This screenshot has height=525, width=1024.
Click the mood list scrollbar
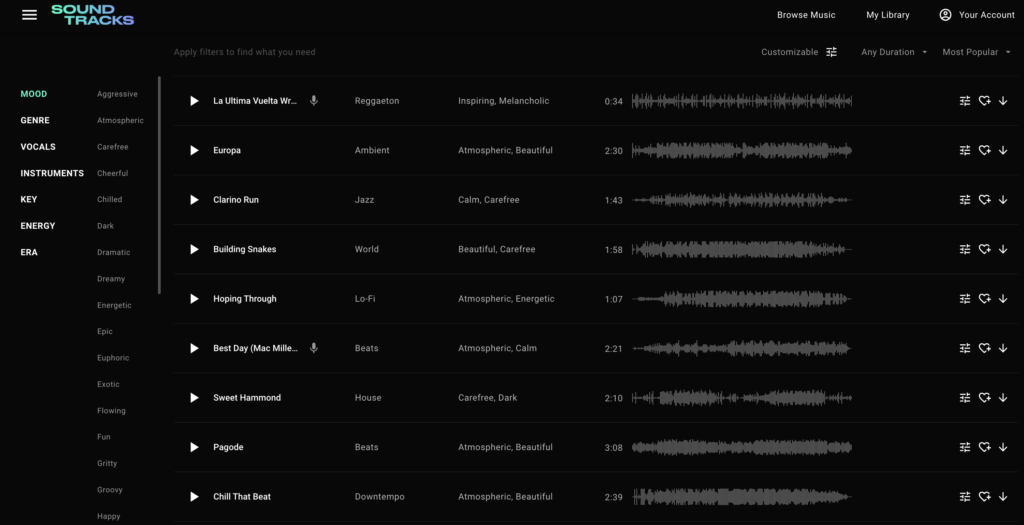[x=159, y=185]
